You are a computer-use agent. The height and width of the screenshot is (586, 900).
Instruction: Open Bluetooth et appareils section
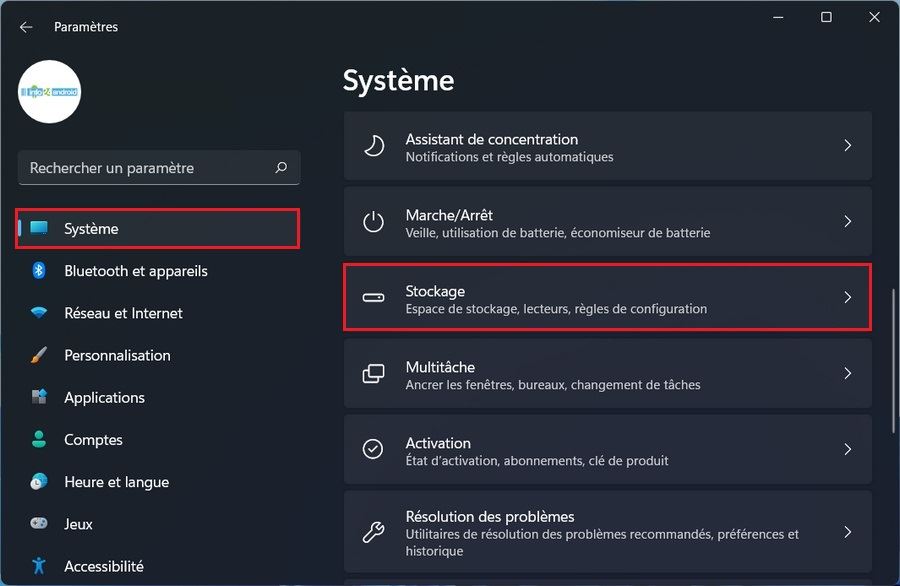click(136, 271)
